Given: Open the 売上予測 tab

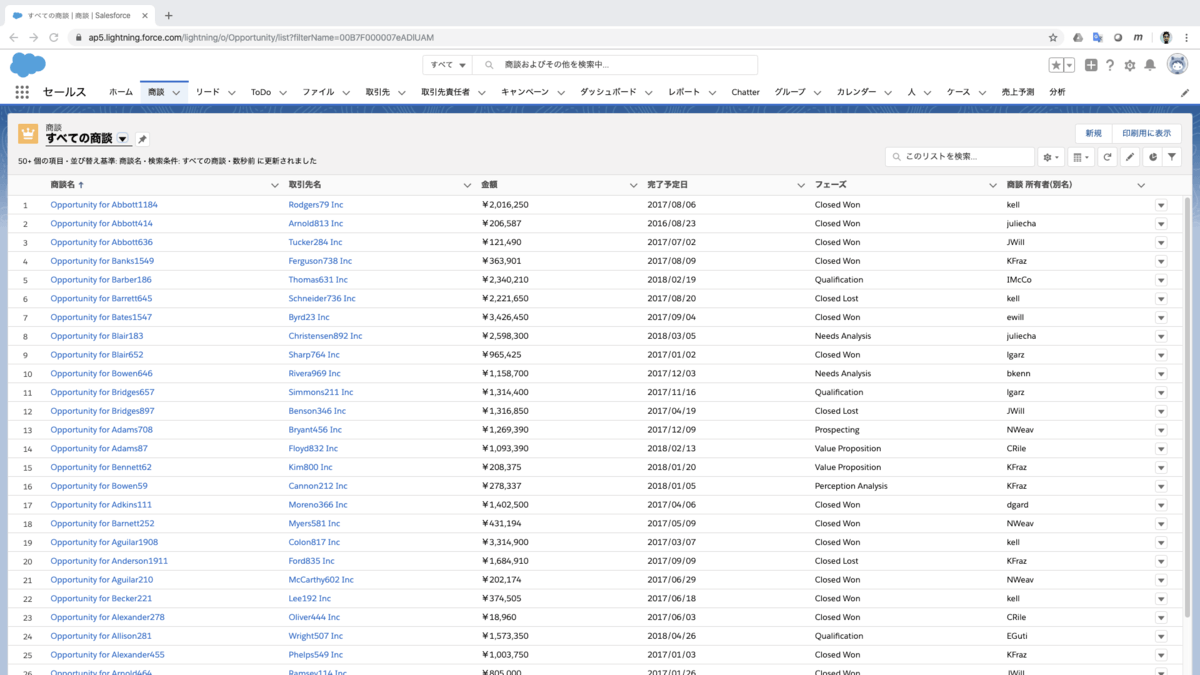Looking at the screenshot, I should (x=1017, y=92).
